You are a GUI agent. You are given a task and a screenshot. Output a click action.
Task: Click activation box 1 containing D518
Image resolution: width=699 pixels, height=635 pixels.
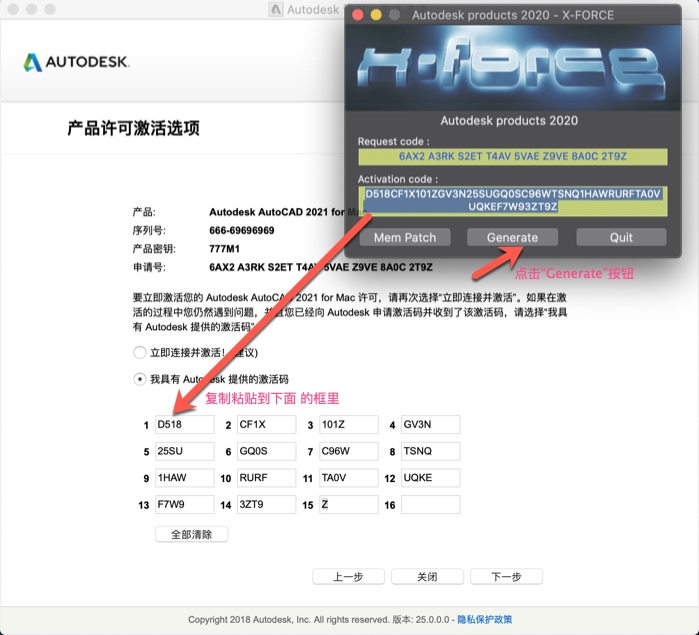click(x=184, y=425)
